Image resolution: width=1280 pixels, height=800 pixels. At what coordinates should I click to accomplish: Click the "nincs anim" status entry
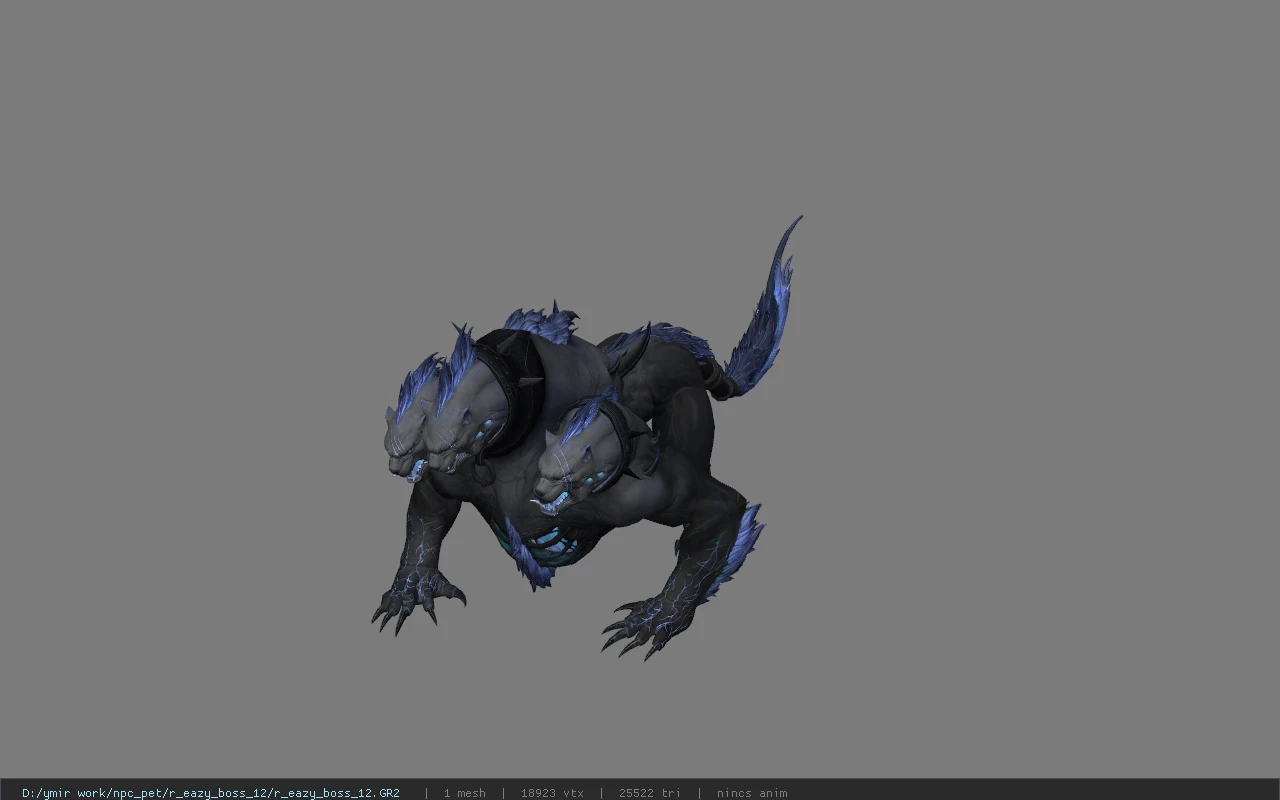coord(752,793)
